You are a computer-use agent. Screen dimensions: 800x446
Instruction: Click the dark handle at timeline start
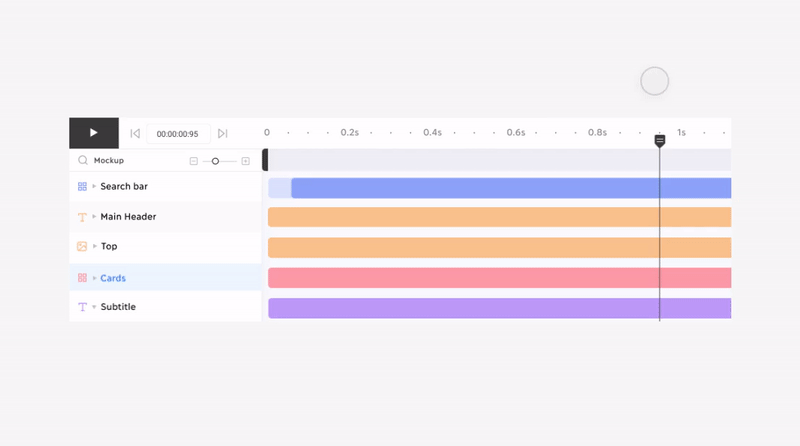[265, 160]
